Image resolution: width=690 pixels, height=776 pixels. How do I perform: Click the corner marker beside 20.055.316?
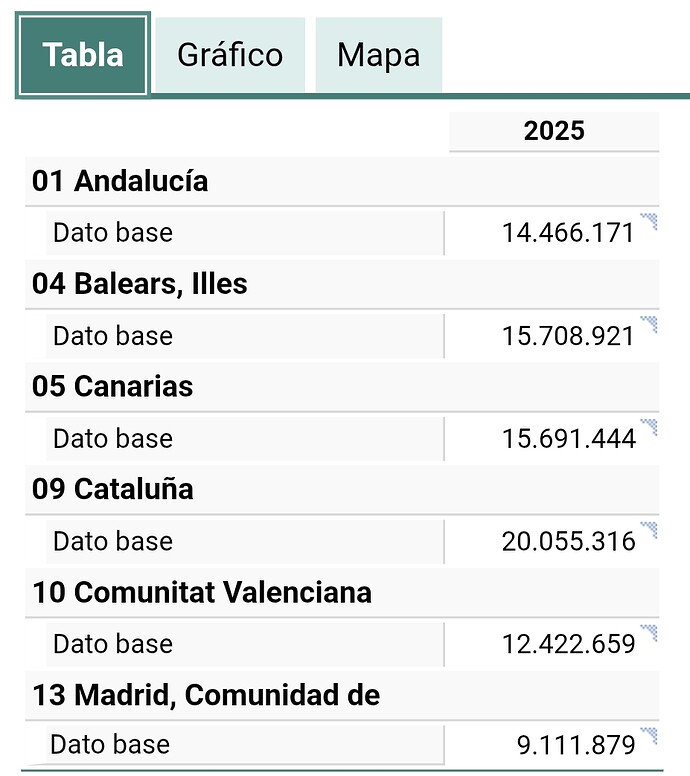tap(649, 530)
